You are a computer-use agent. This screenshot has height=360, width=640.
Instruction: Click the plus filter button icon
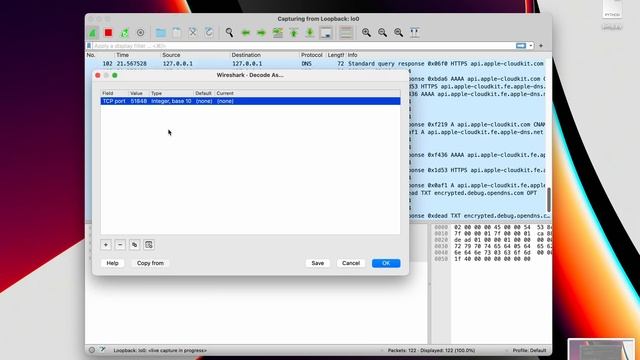pos(541,46)
